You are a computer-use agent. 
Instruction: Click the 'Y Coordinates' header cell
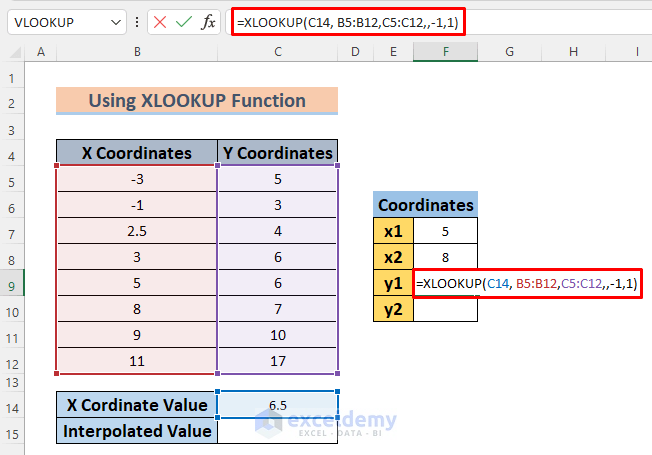coord(278,153)
